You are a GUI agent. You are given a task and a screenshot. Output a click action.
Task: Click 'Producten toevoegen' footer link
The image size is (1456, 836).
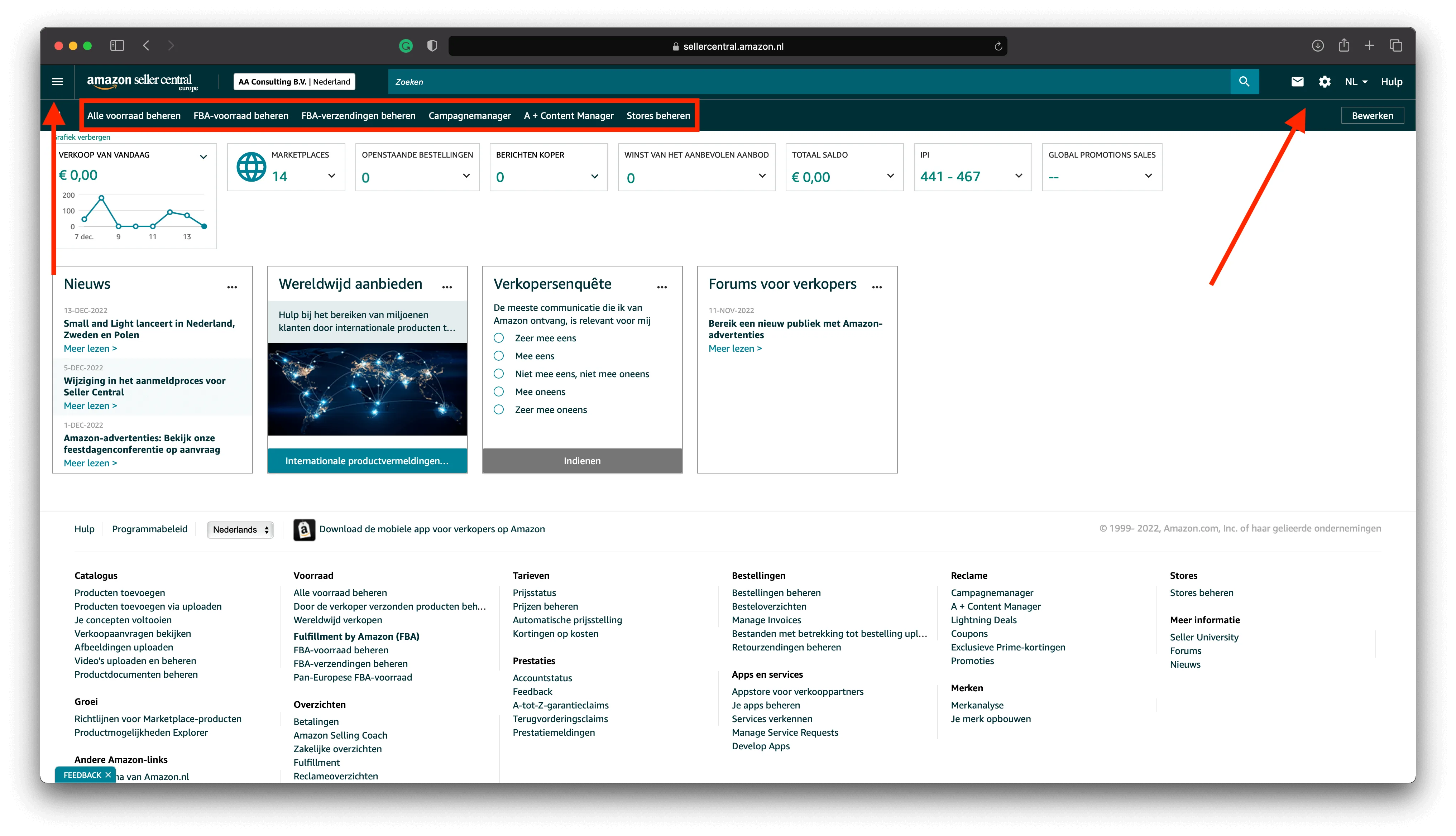click(119, 592)
